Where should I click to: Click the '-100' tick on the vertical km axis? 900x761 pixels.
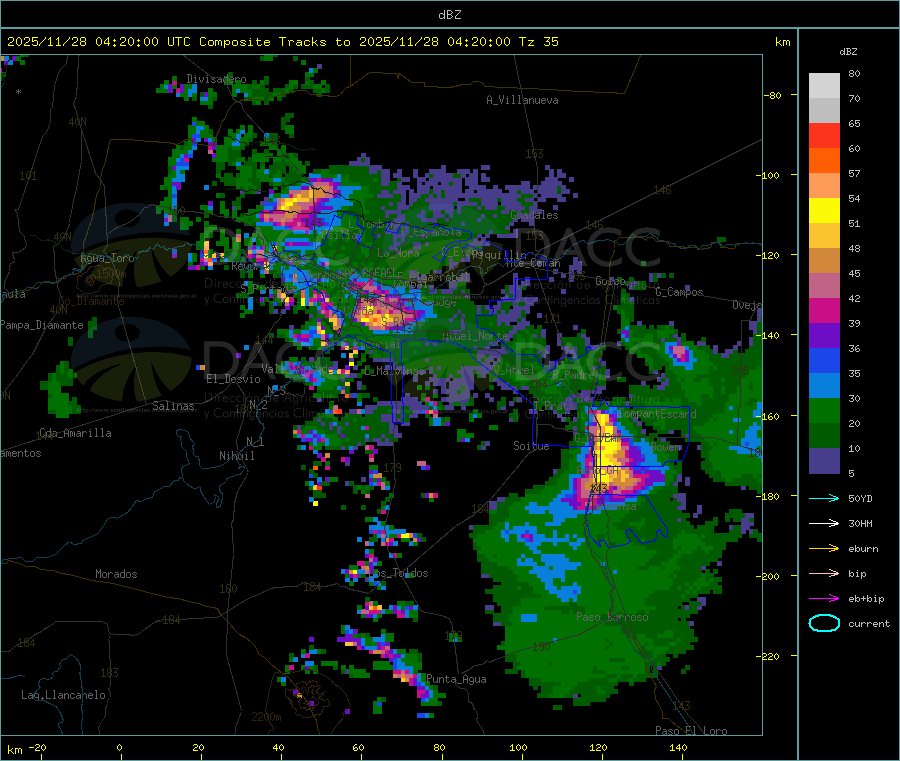[767, 176]
